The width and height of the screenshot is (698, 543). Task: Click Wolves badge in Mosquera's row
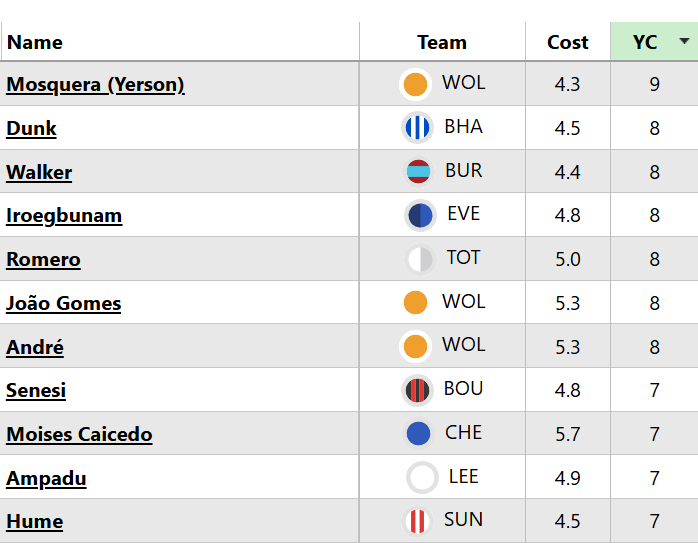pos(415,84)
